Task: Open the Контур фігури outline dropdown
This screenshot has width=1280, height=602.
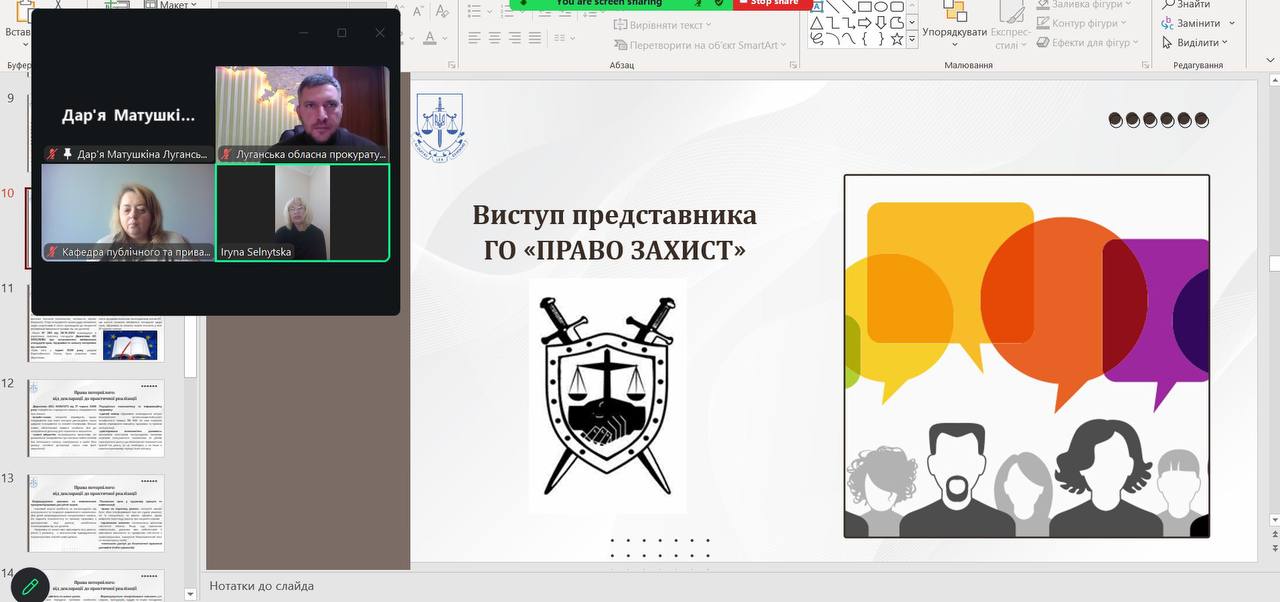Action: [1082, 23]
